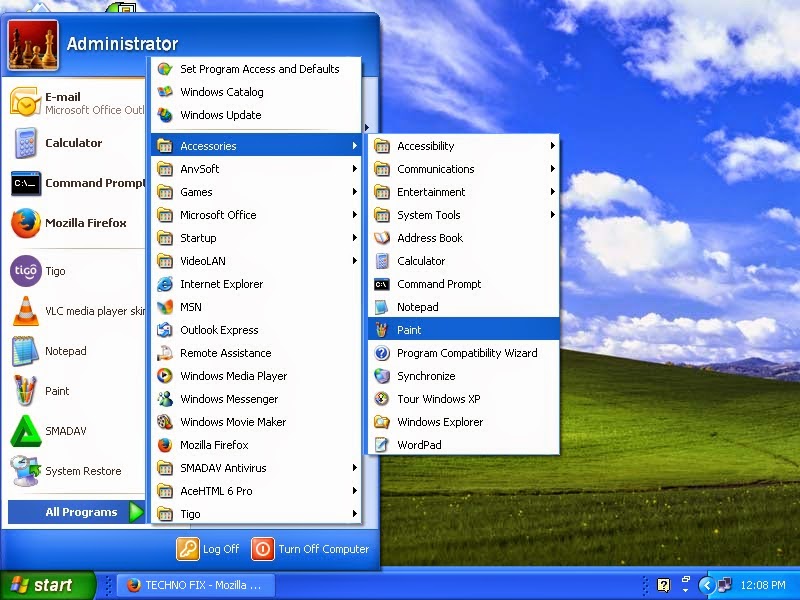800x600 pixels.
Task: Choose the Microsoft Office folder entry
Action: [x=257, y=215]
